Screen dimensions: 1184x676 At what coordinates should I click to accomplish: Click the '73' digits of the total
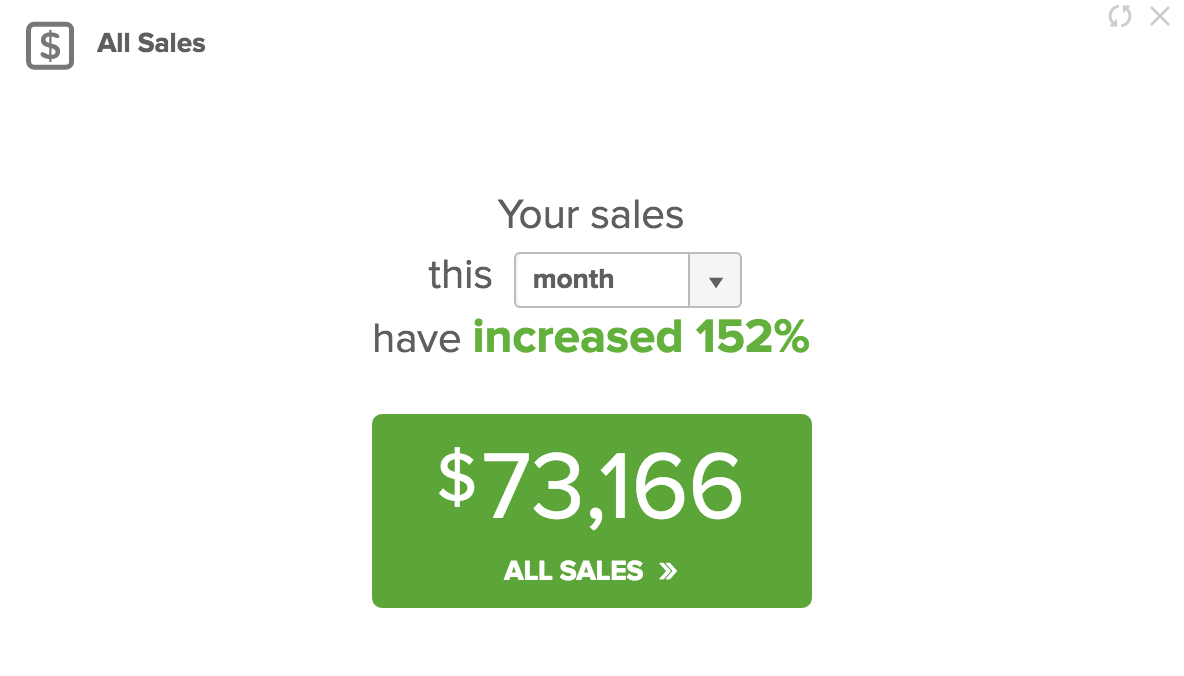click(x=535, y=486)
